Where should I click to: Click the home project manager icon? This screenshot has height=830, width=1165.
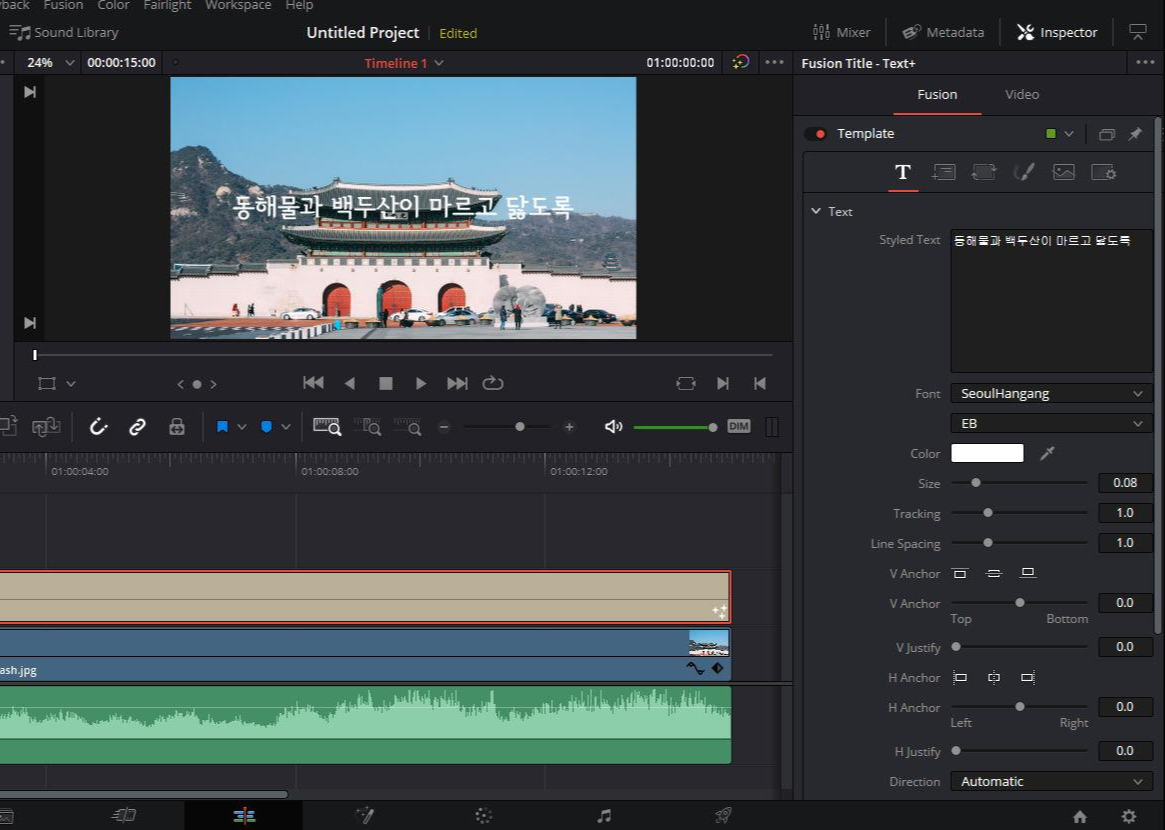tap(1080, 816)
